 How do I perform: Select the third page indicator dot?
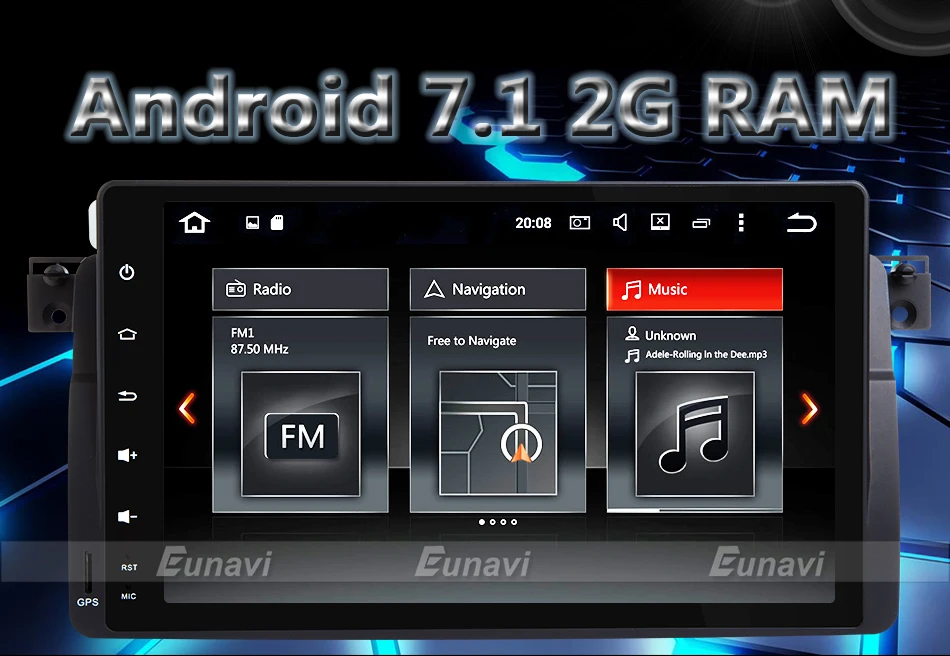point(503,522)
